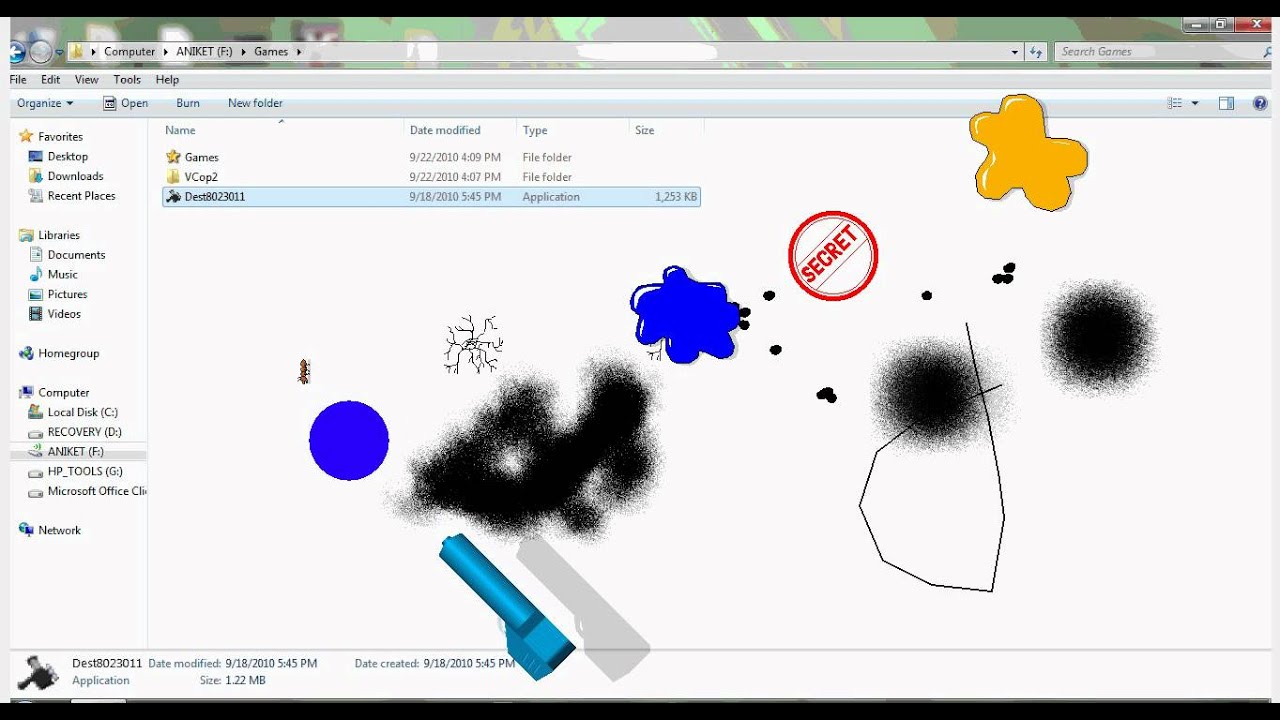1280x720 pixels.
Task: Click the '1,253 KB' size cell
Action: [676, 197]
